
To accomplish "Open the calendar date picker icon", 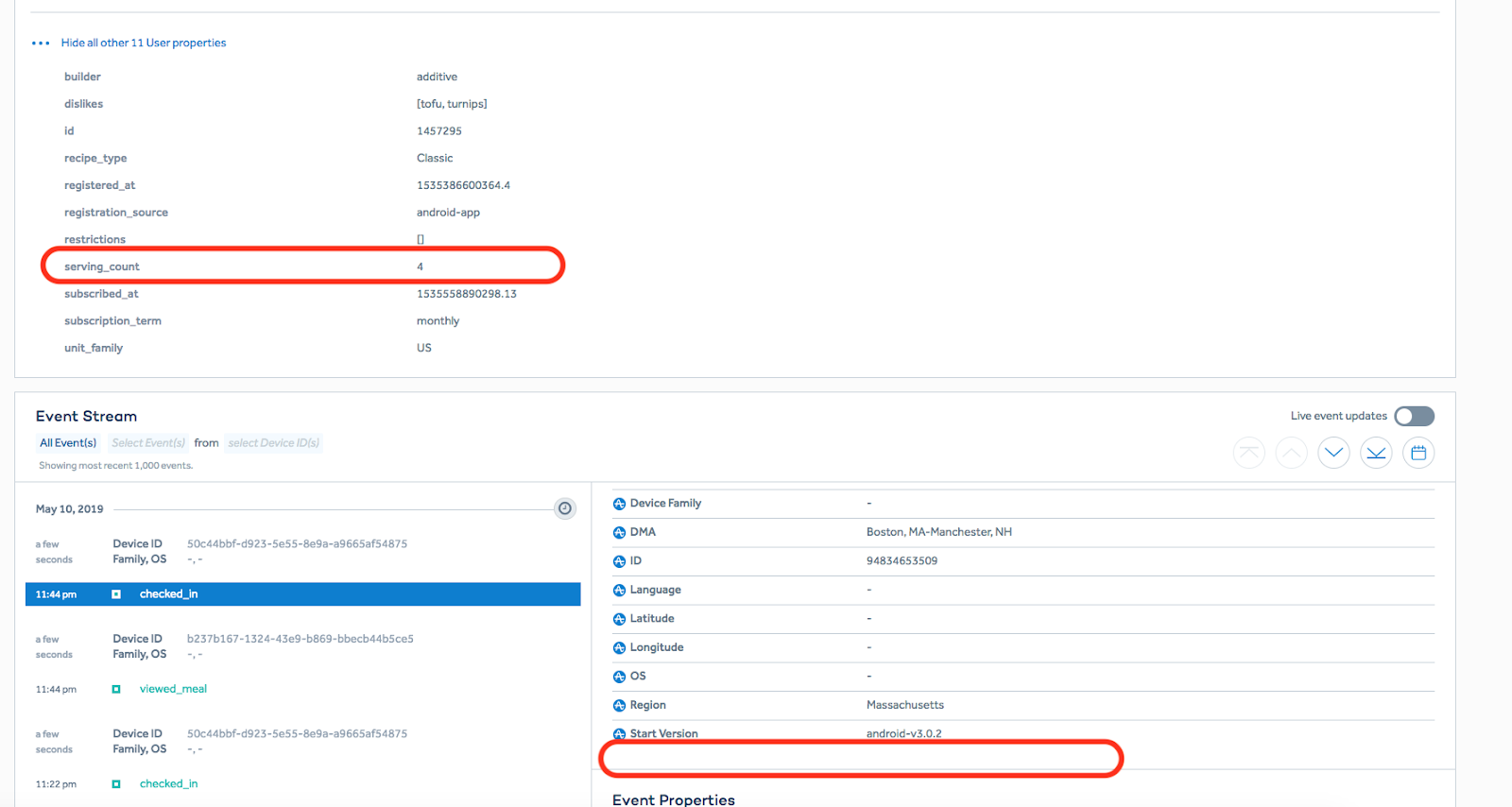I will coord(1418,453).
